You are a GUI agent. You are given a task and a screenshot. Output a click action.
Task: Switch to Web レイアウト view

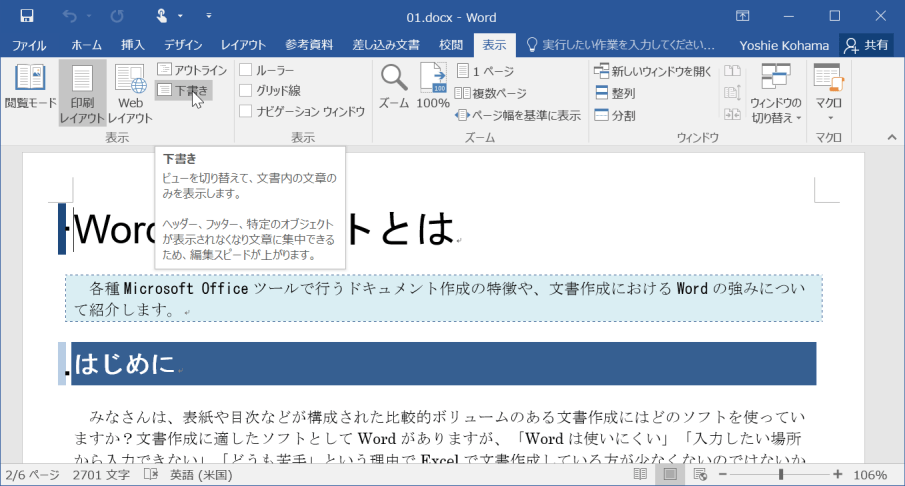130,94
